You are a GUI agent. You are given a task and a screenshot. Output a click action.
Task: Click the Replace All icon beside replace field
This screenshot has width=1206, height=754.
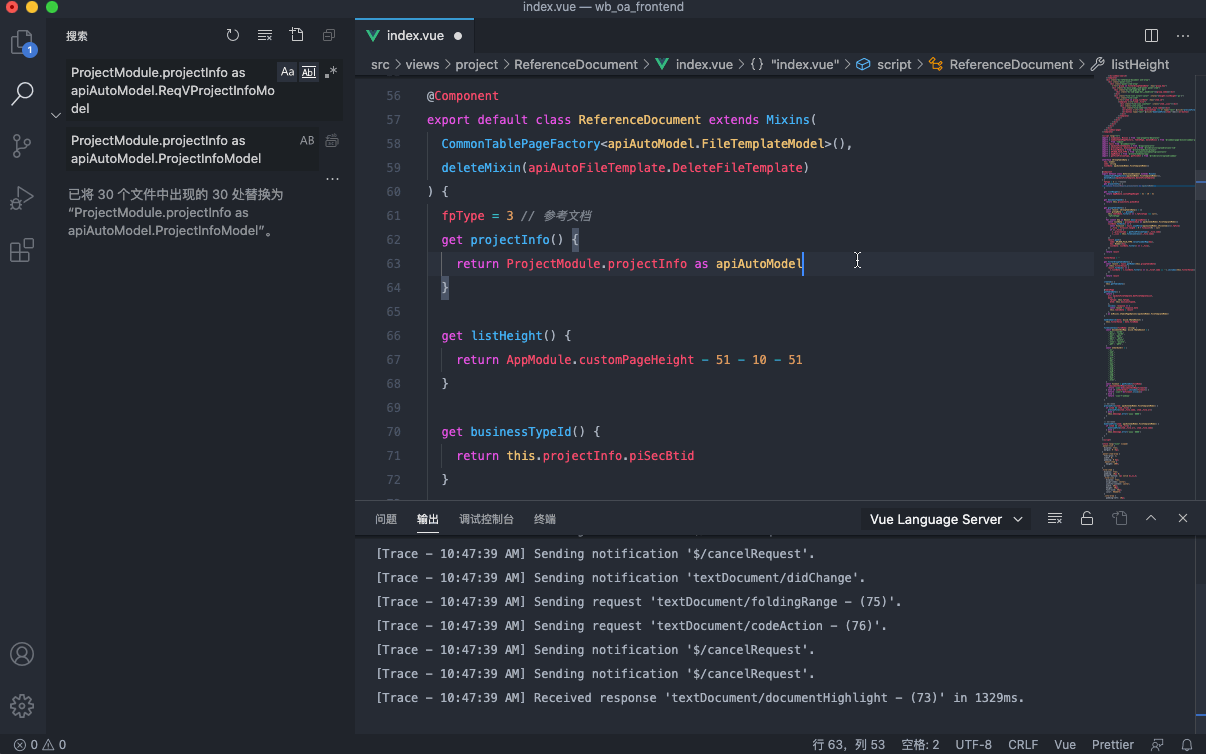(332, 141)
